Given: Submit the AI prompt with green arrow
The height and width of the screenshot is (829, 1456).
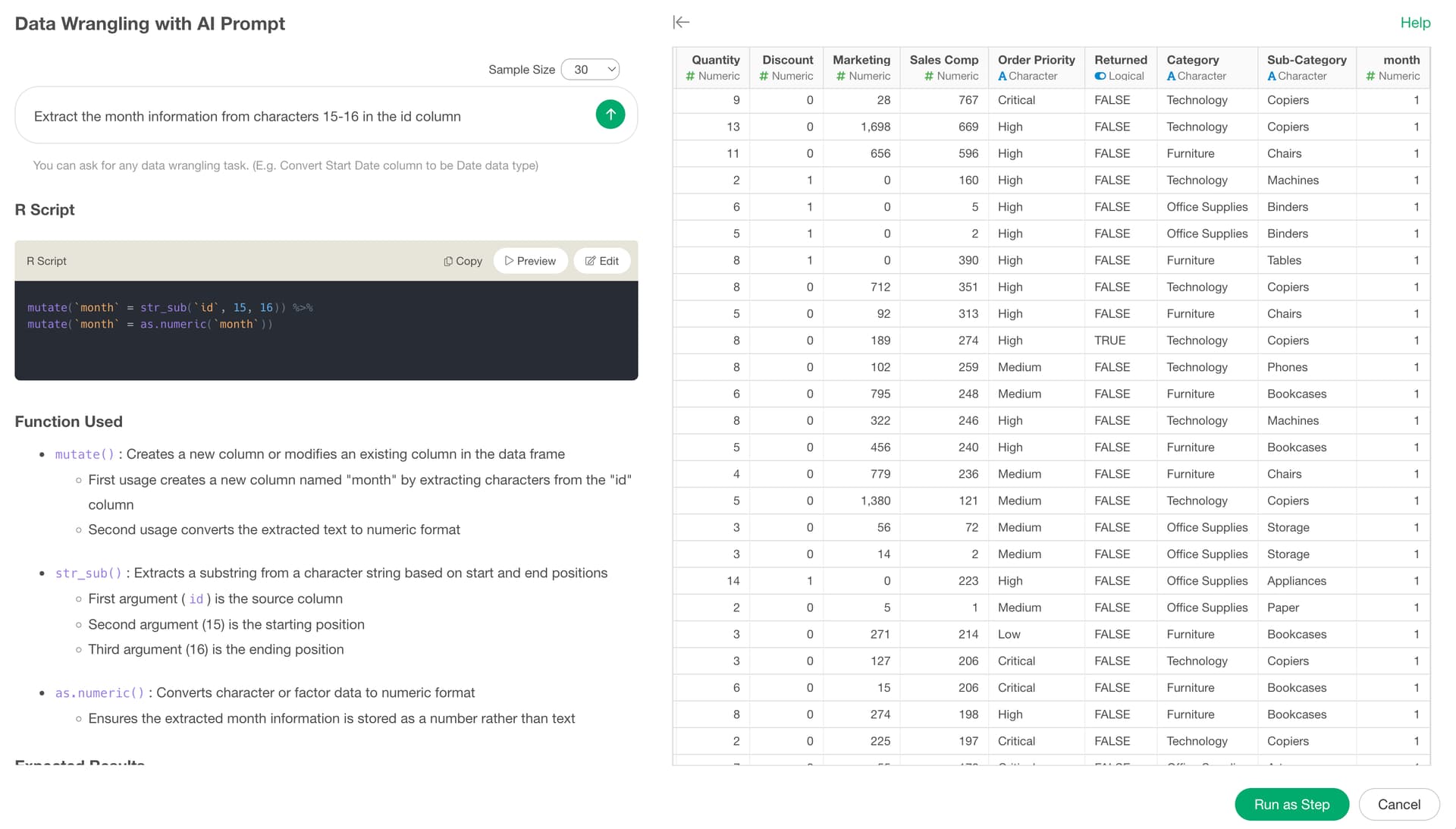Looking at the screenshot, I should click(x=610, y=115).
